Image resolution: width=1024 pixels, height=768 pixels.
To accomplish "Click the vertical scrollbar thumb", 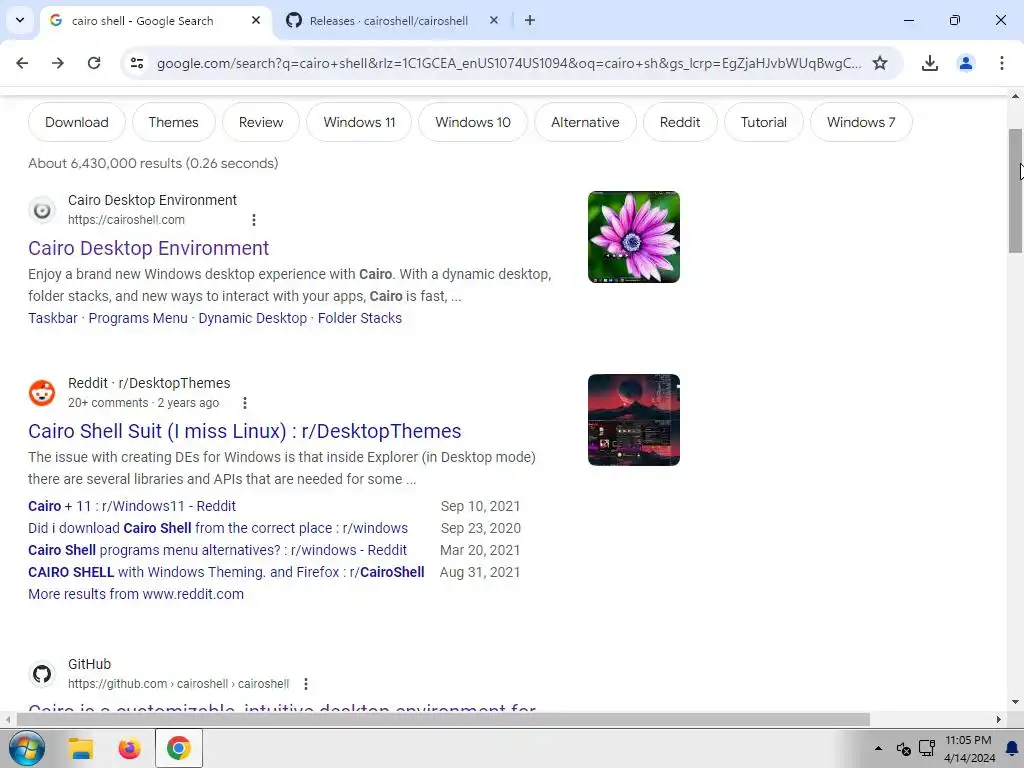I will [1015, 191].
